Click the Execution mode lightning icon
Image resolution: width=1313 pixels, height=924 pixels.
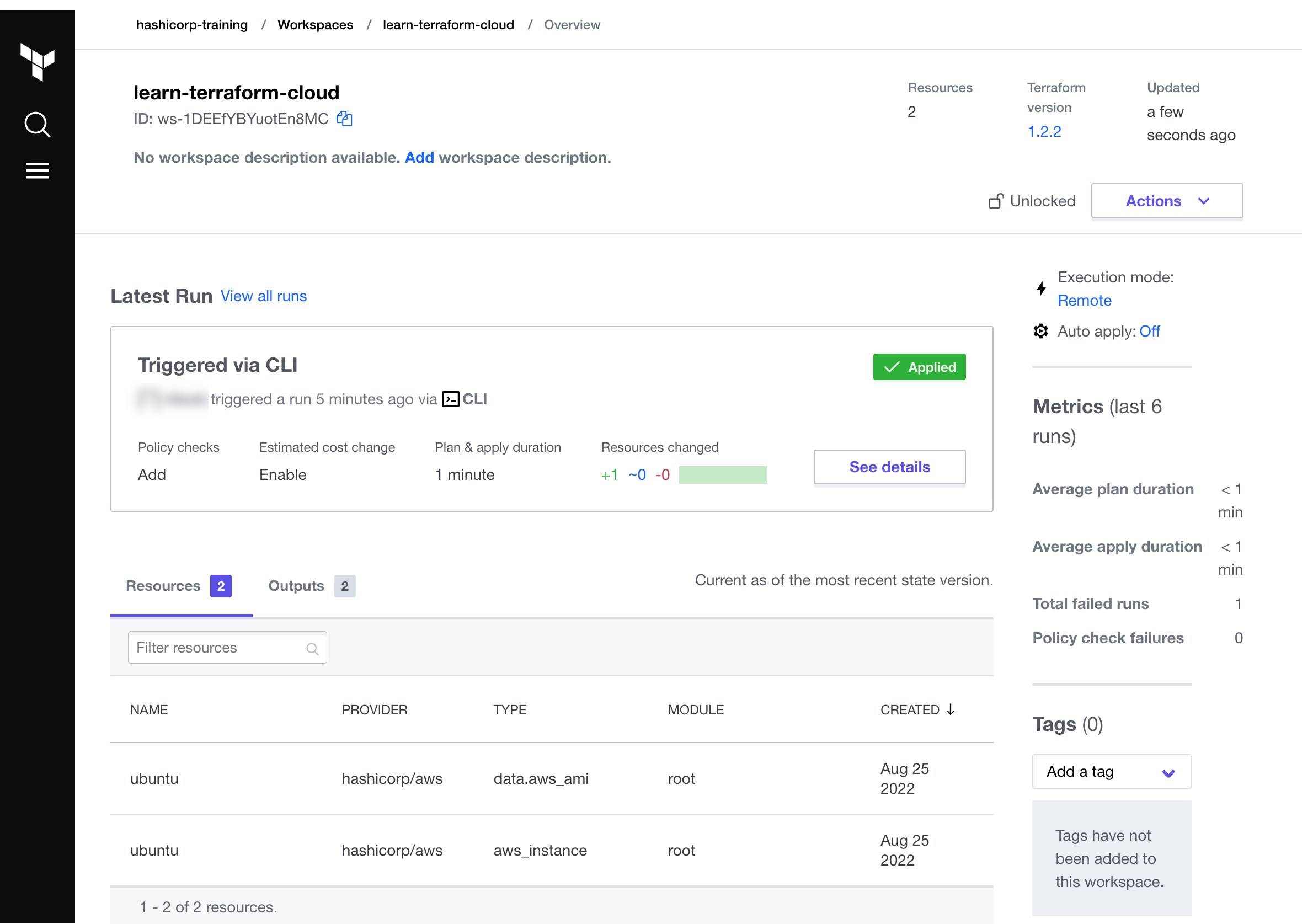click(1042, 288)
